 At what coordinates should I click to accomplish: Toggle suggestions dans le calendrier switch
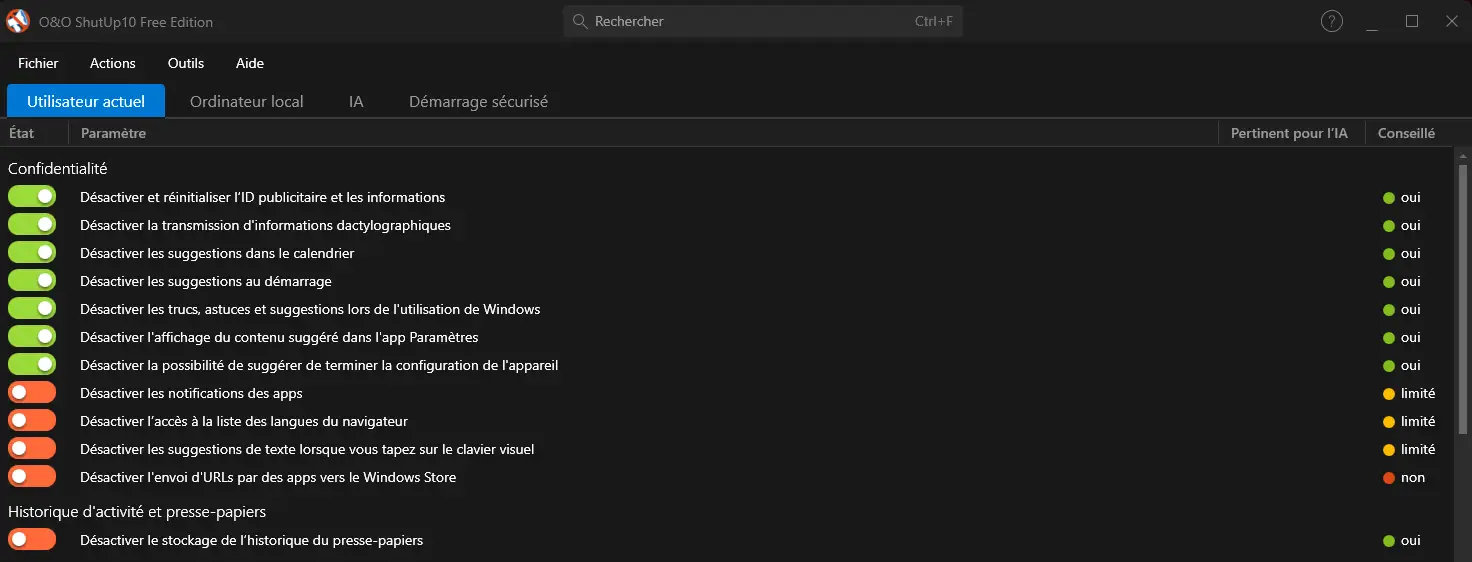tap(32, 253)
